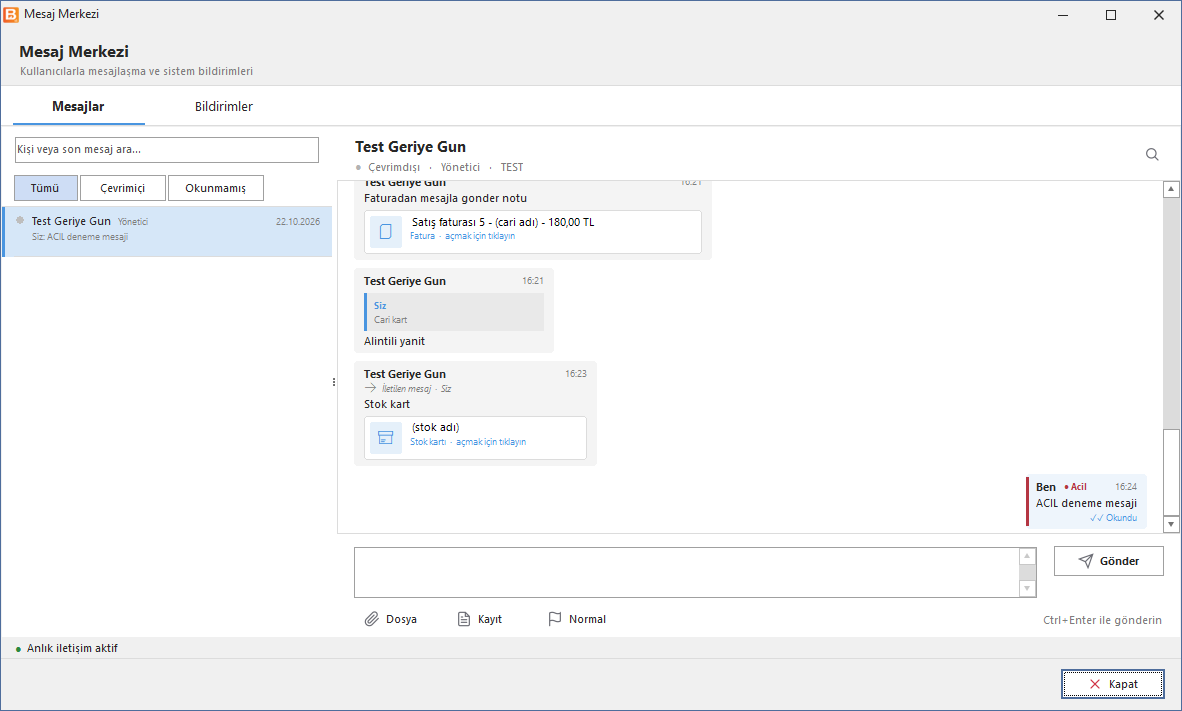Switch to the Mesajlar tab
This screenshot has height=711, width=1182.
tap(78, 106)
